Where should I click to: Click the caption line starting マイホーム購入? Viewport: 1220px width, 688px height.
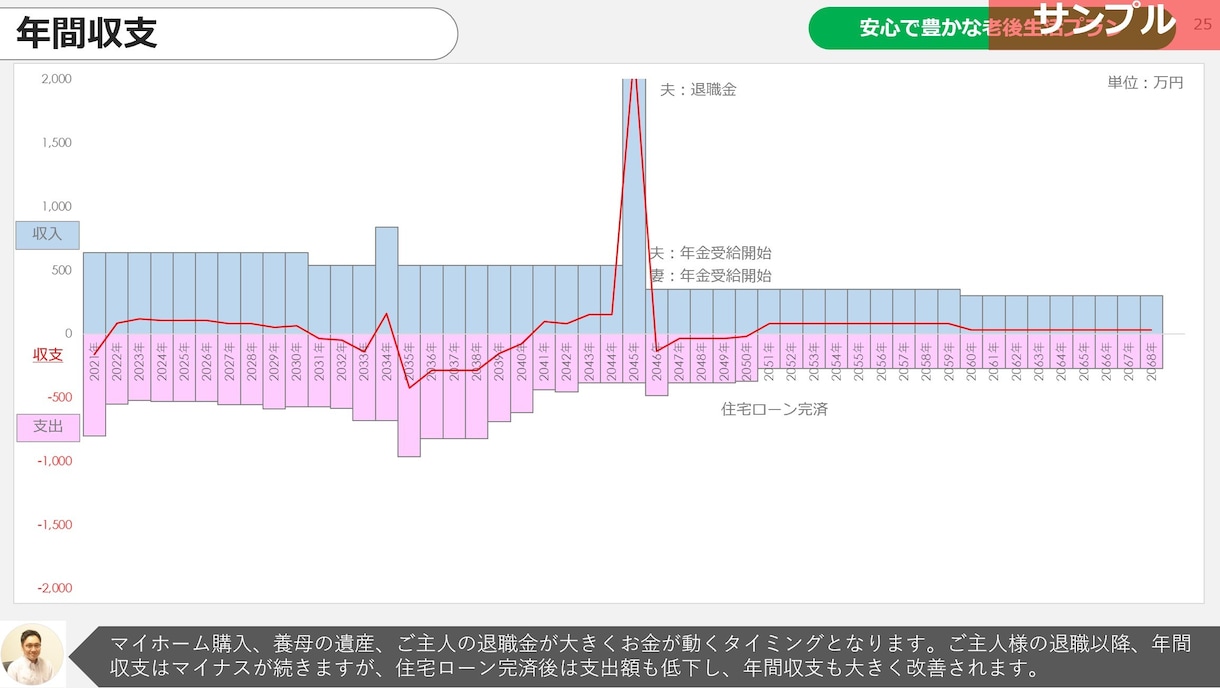click(x=650, y=643)
